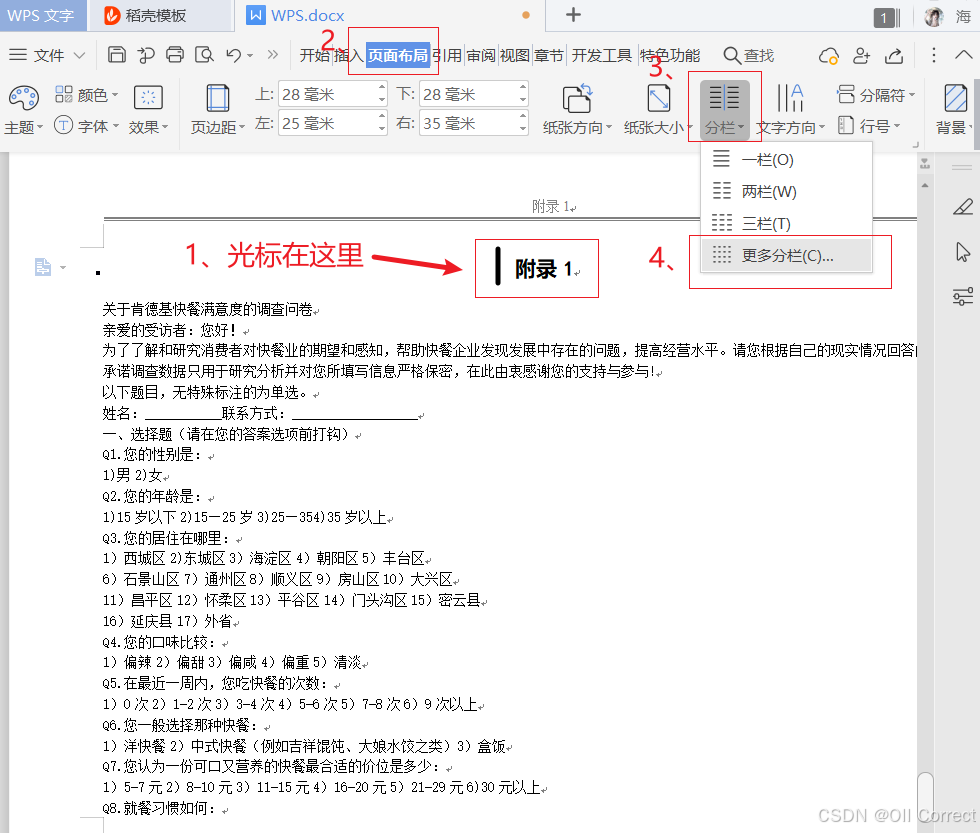
Task: Open the Breaks (分隔符) dropdown
Action: coord(876,95)
